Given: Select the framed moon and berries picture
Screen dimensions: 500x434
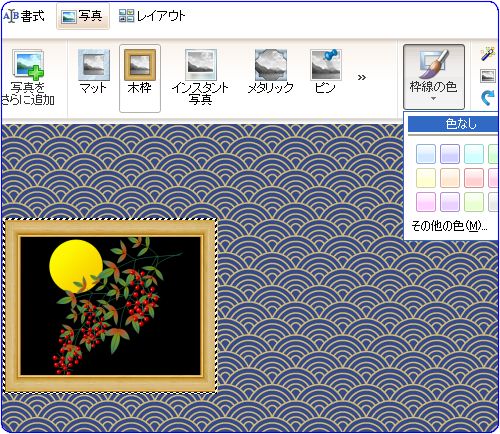Looking at the screenshot, I should pyautogui.click(x=110, y=306).
